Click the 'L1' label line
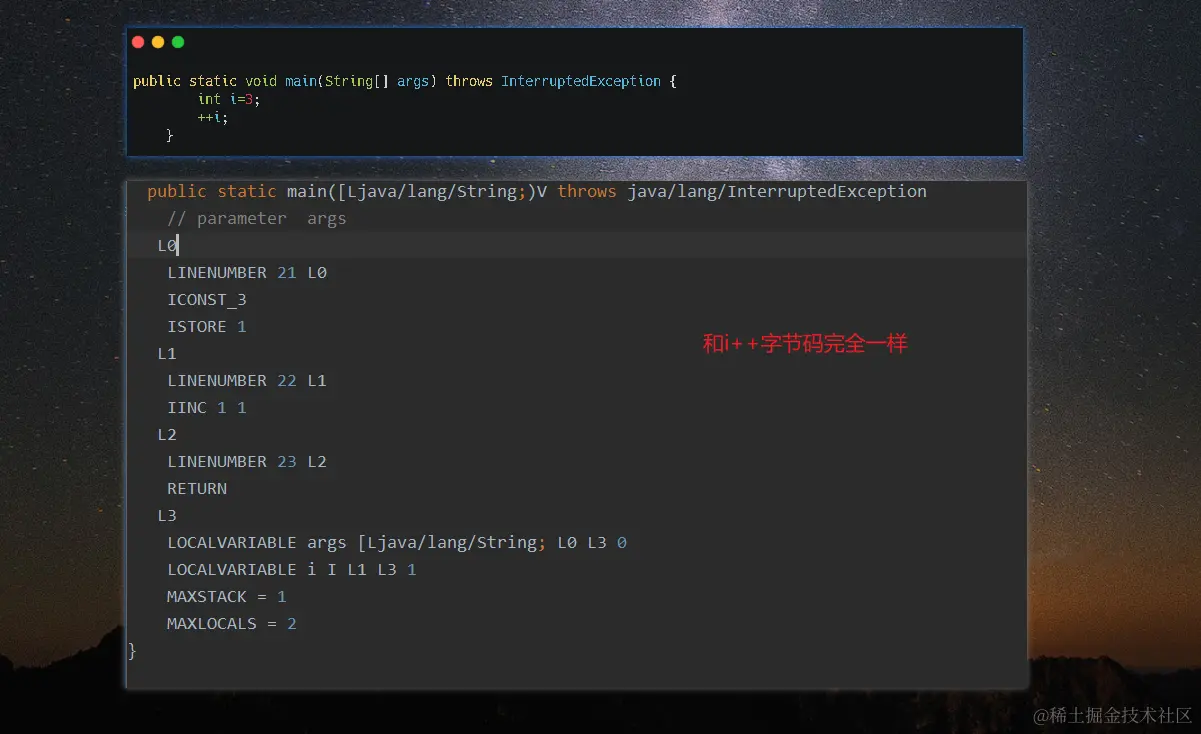1201x734 pixels. [167, 353]
